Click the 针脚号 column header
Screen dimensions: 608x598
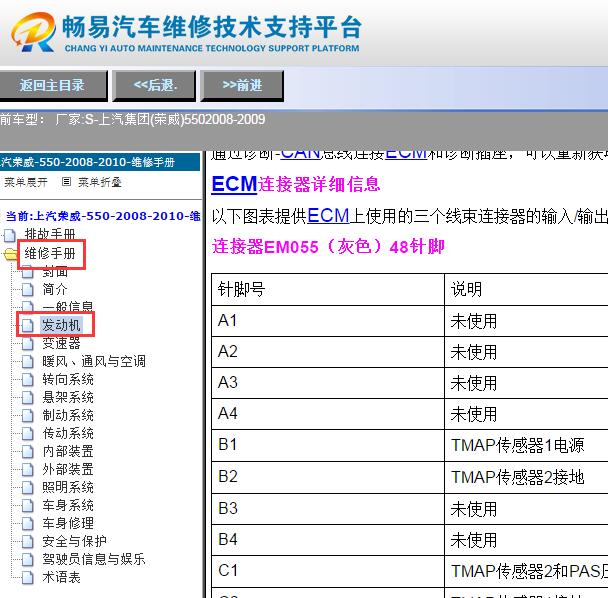[x=328, y=289]
